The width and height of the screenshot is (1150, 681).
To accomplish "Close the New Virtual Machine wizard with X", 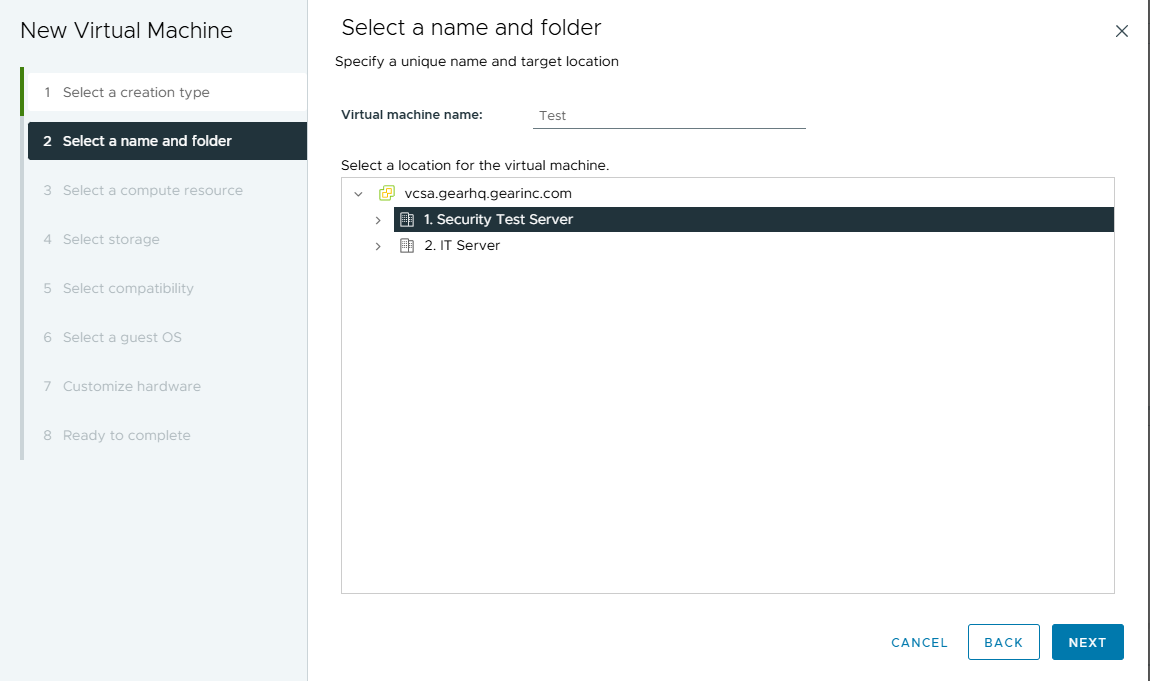I will tap(1121, 31).
